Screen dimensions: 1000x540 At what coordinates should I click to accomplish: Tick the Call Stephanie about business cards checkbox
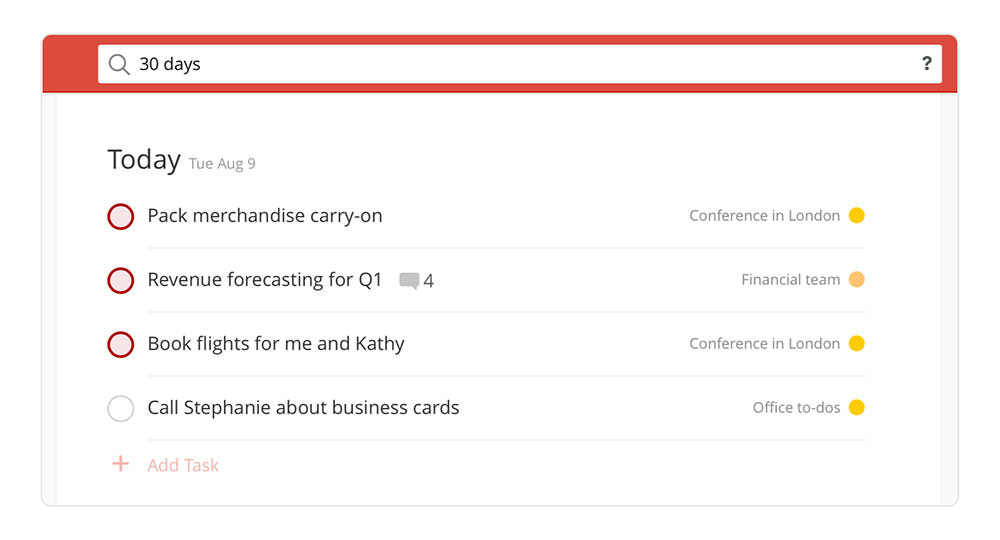(121, 408)
